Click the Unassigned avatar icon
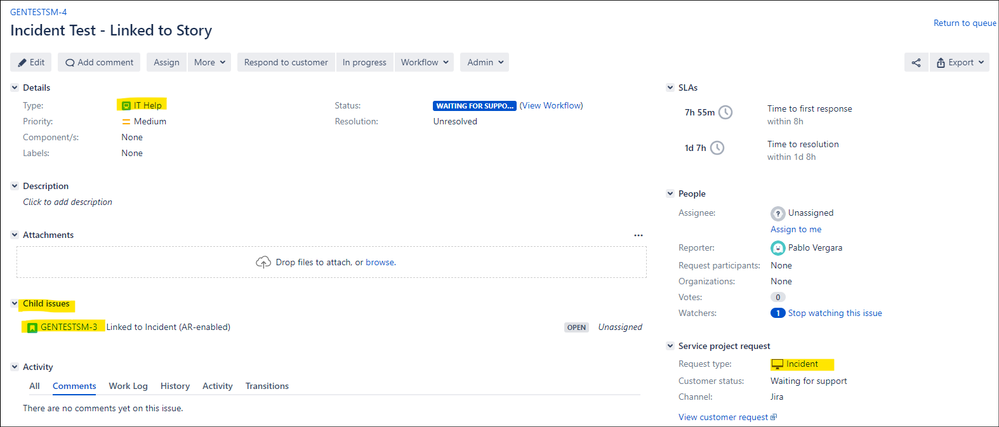The image size is (999, 427). pyautogui.click(x=777, y=213)
